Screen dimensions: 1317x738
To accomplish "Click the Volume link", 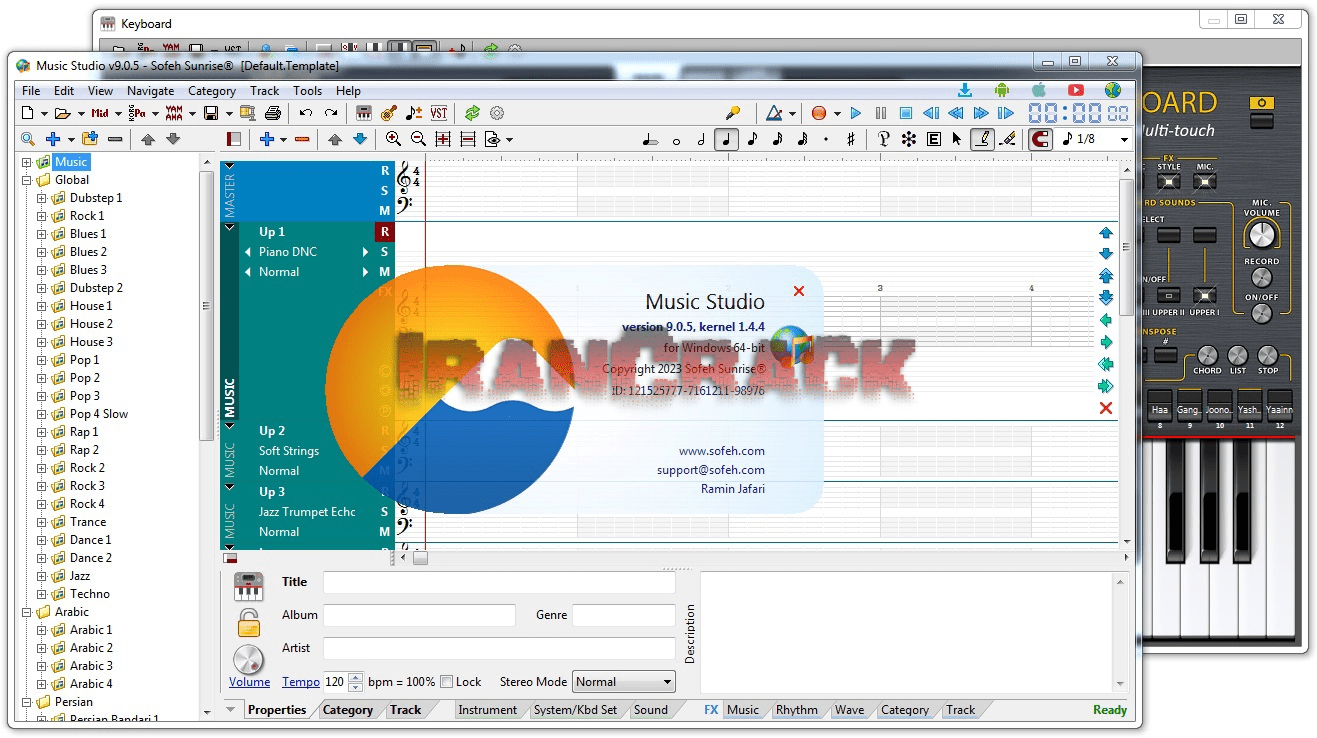I will click(x=249, y=682).
